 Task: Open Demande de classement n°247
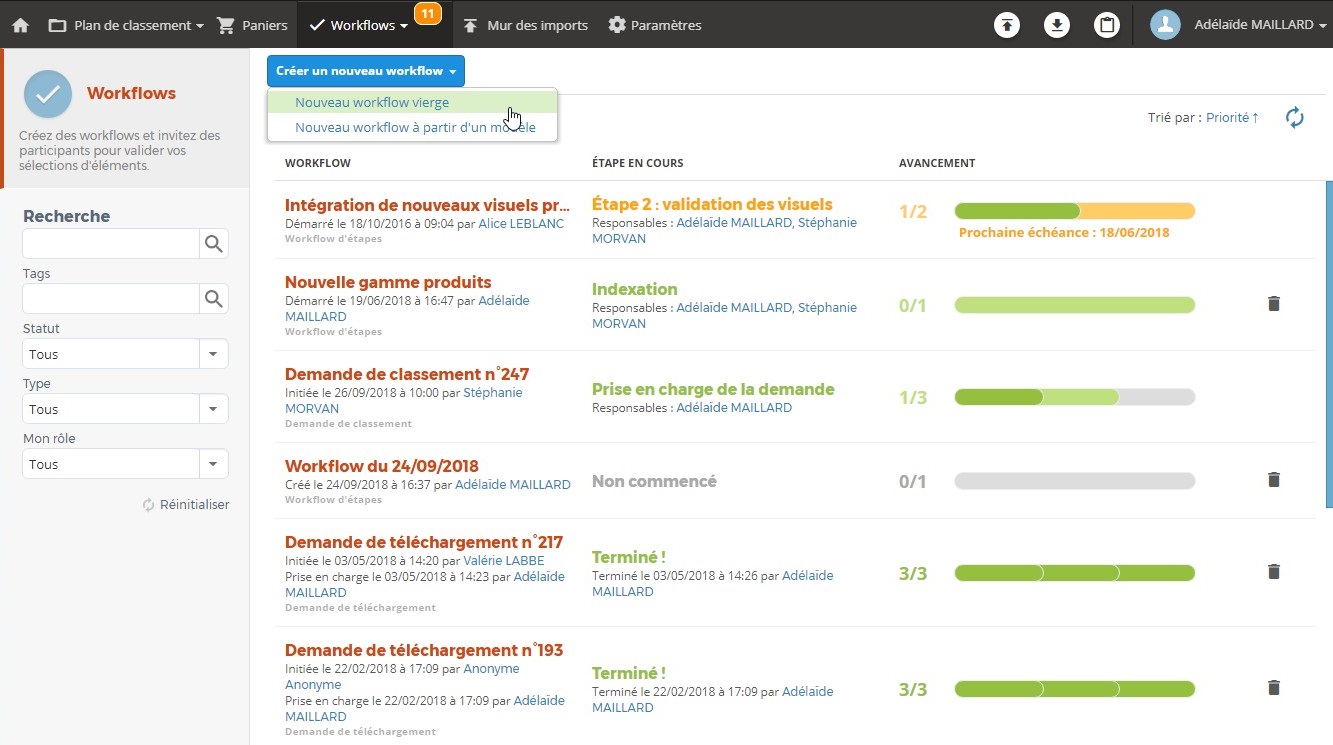click(x=407, y=374)
